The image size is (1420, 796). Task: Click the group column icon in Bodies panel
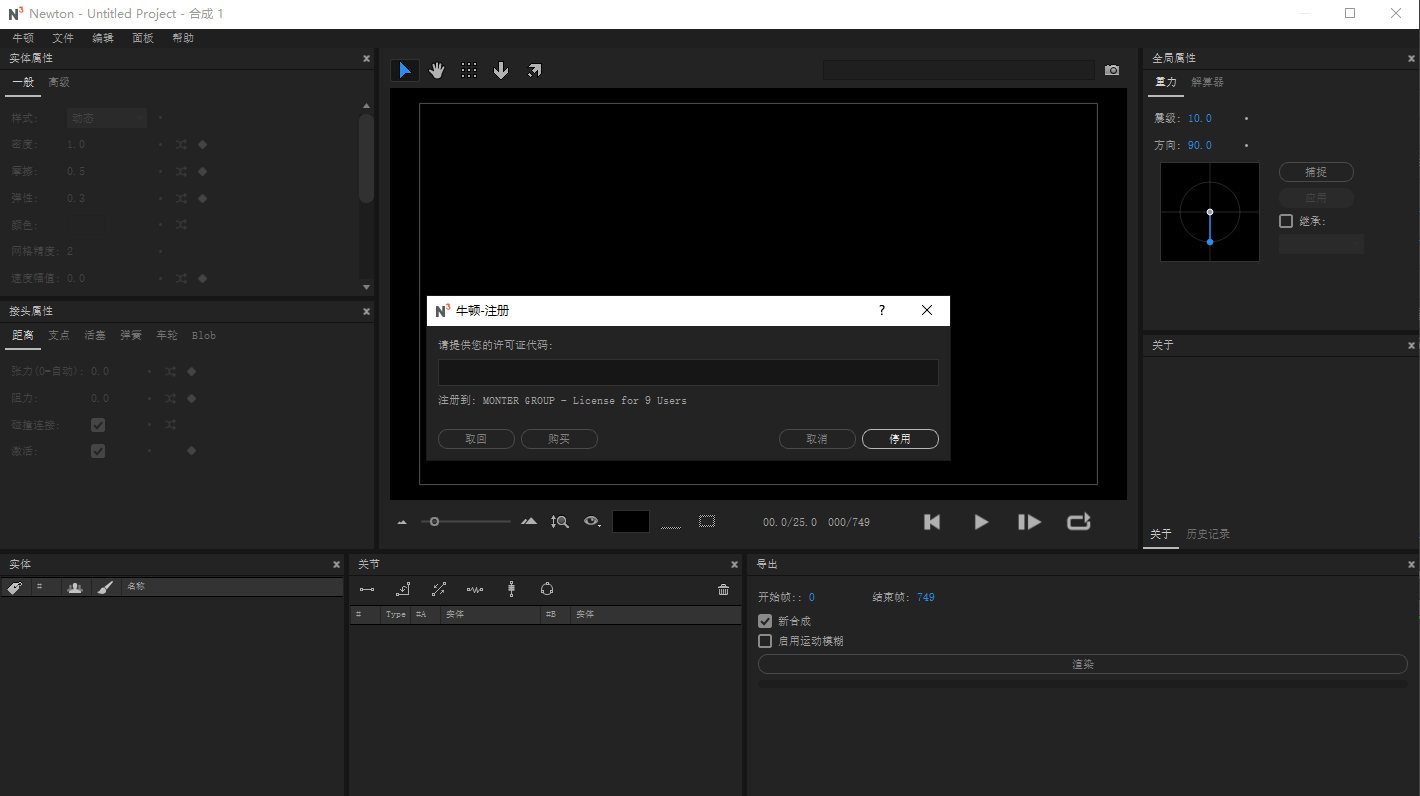click(75, 588)
